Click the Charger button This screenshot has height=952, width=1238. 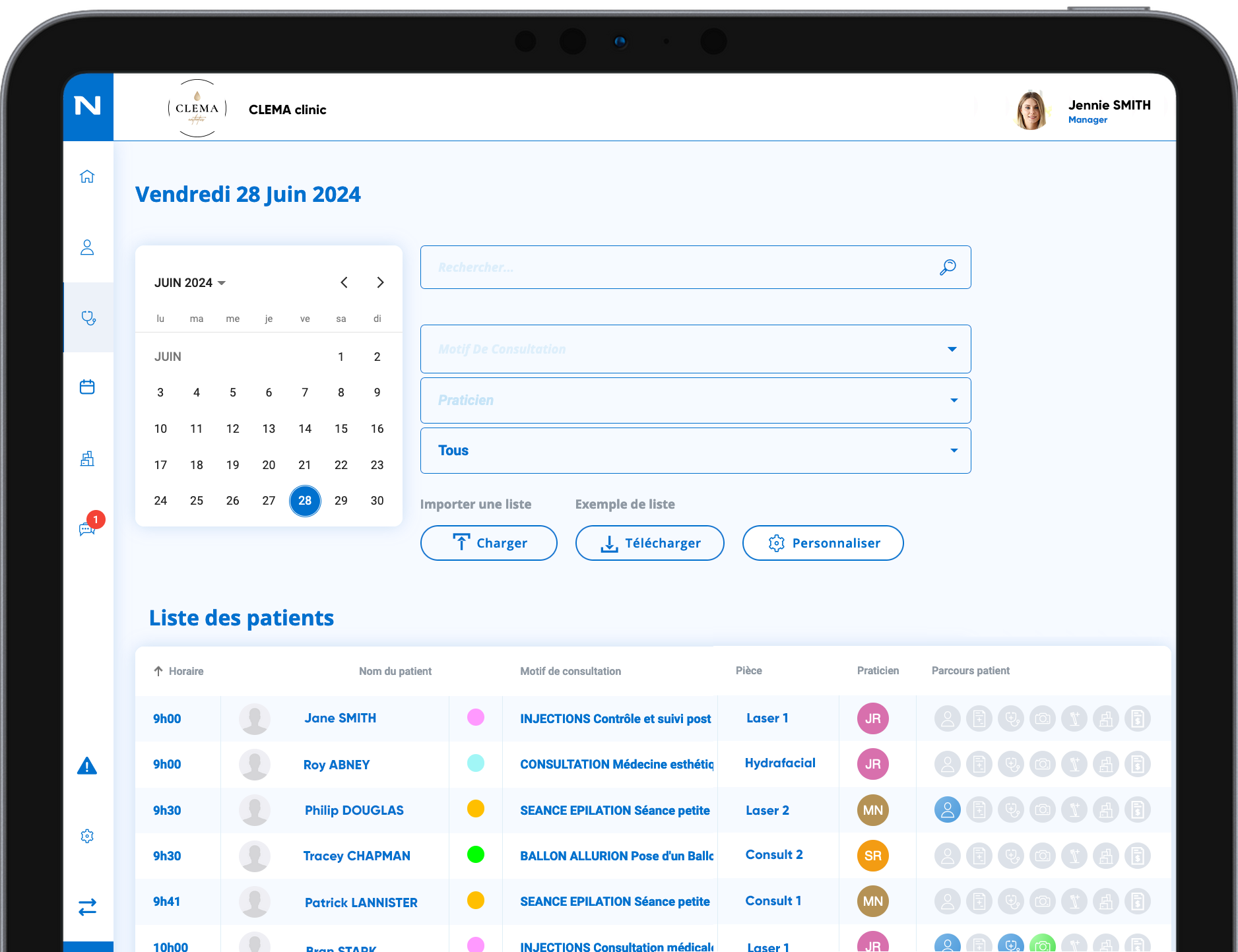coord(489,543)
